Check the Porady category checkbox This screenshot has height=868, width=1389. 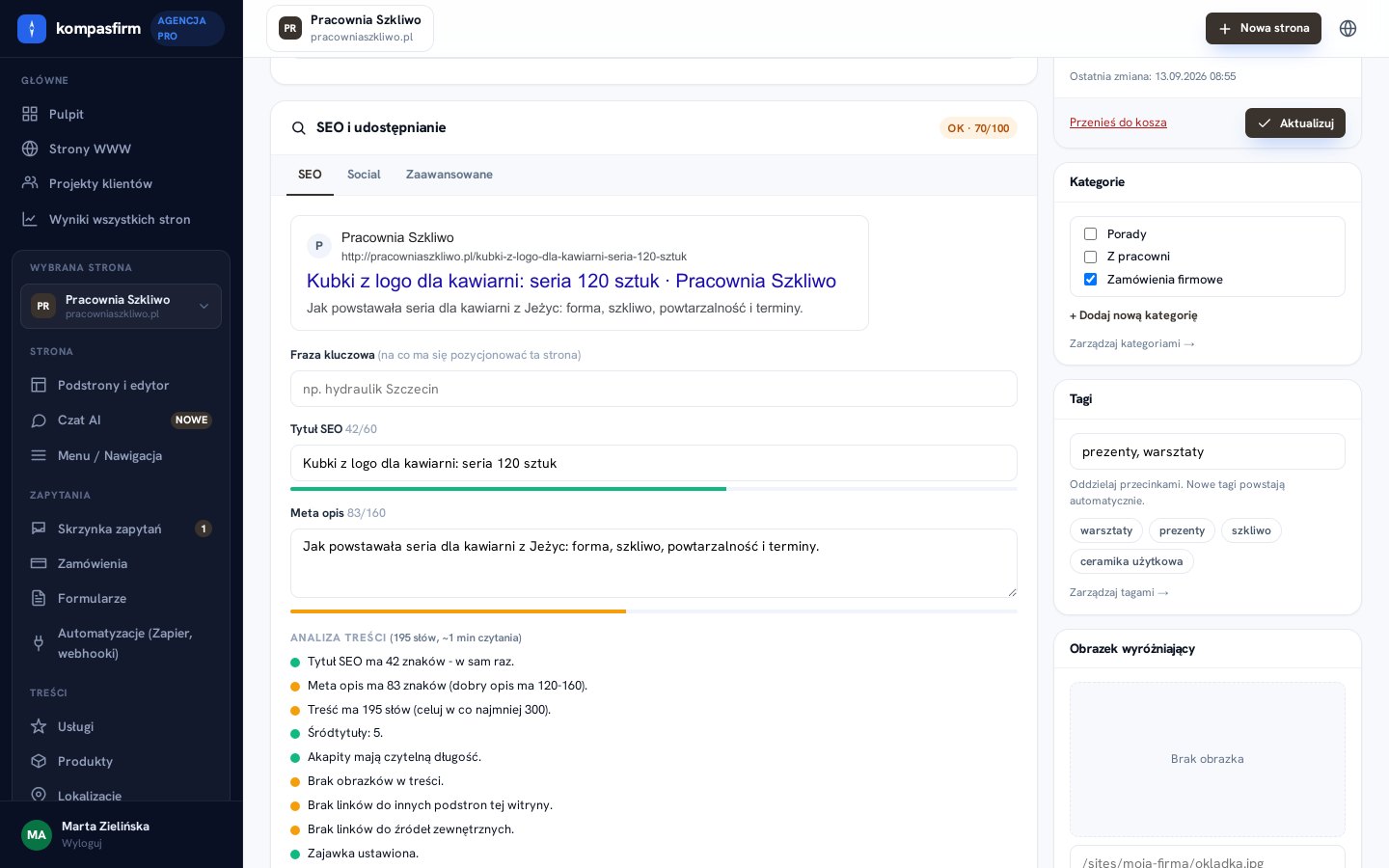tap(1091, 233)
